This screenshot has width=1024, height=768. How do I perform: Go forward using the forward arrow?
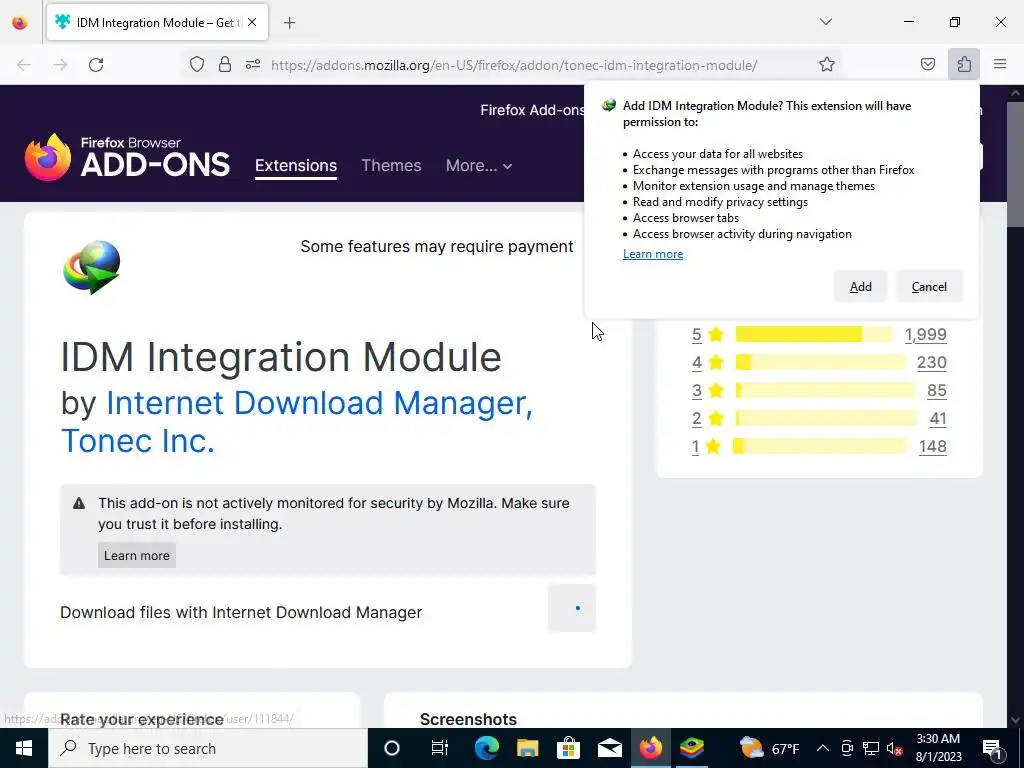tap(60, 65)
